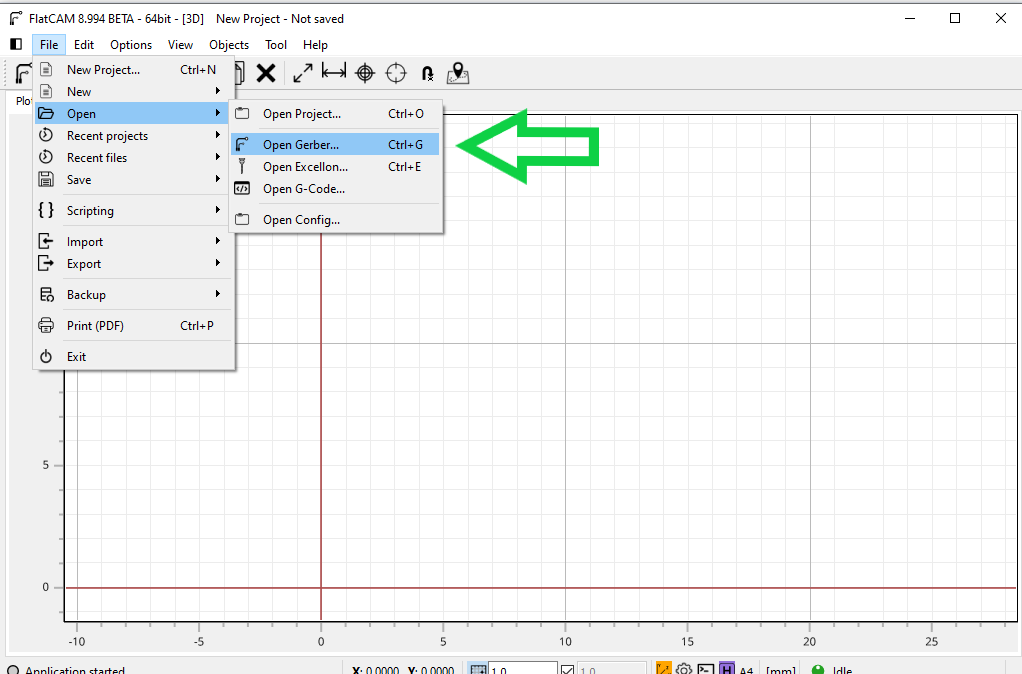
Task: Expand the Recent files submenu
Action: 134,158
